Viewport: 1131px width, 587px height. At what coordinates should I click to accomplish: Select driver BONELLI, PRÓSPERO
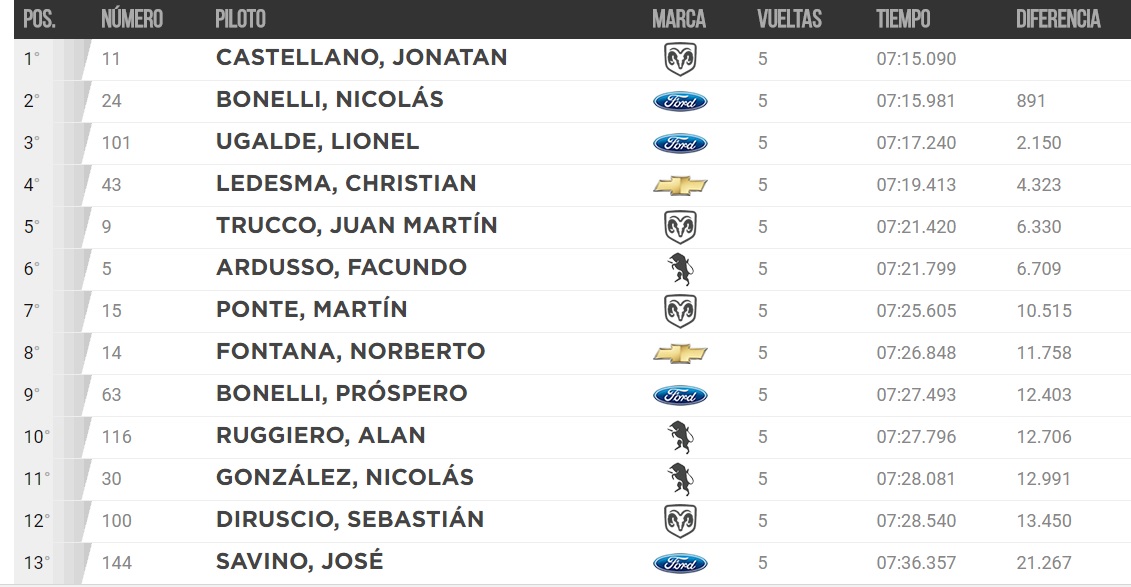[342, 393]
